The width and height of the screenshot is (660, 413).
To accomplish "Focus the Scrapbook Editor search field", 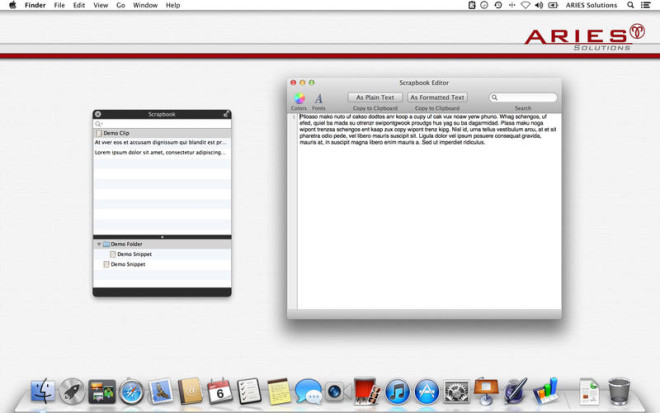I will click(x=523, y=97).
